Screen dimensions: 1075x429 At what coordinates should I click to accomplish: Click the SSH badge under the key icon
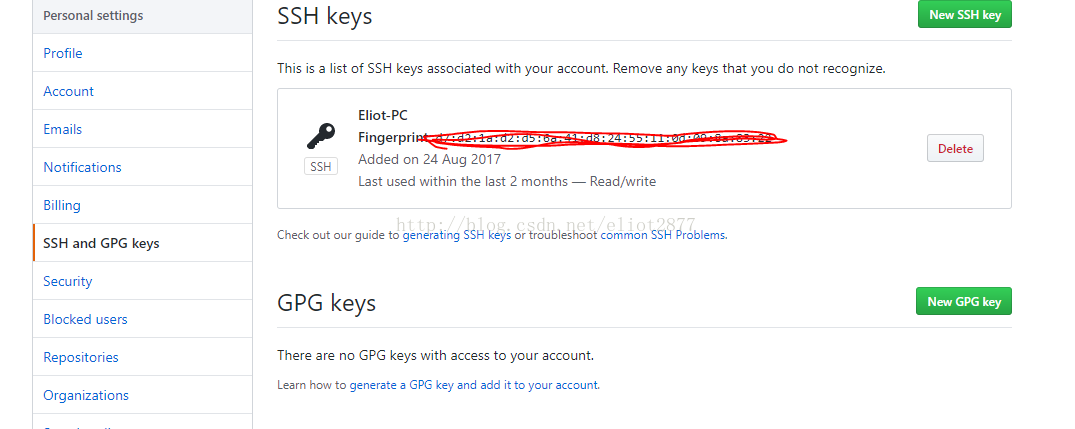(x=321, y=167)
